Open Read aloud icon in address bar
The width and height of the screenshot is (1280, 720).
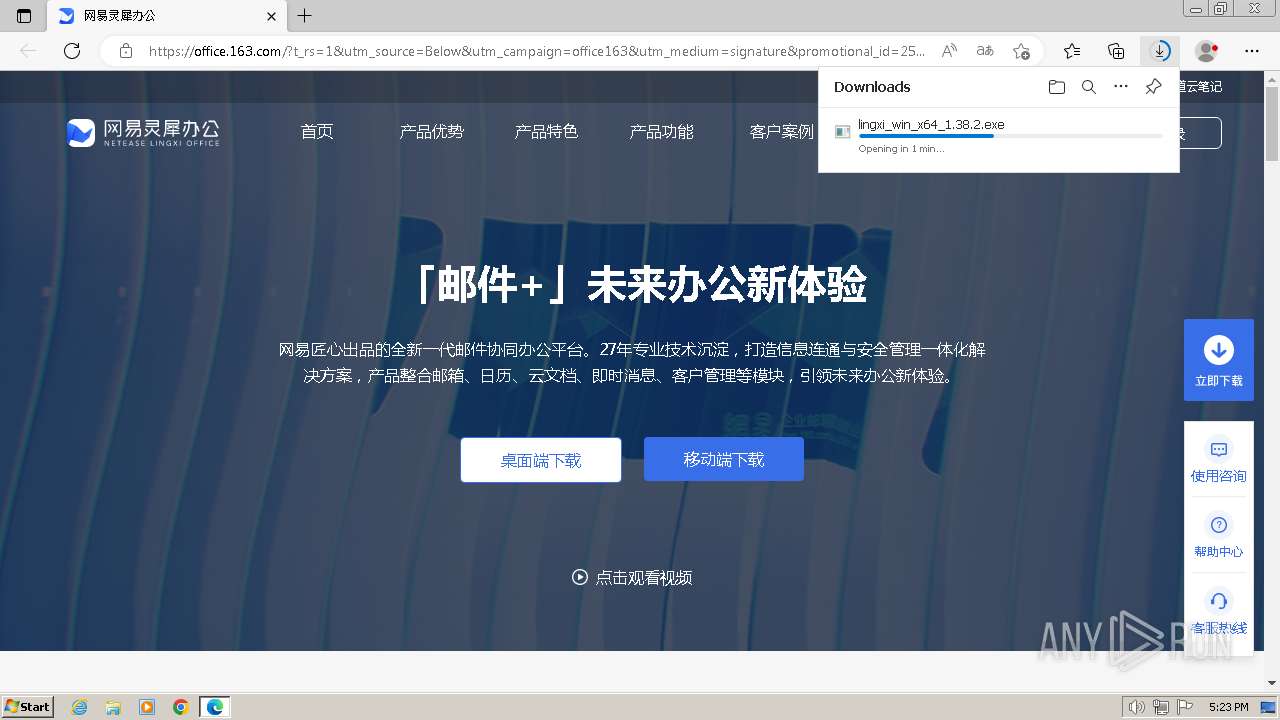(x=949, y=51)
